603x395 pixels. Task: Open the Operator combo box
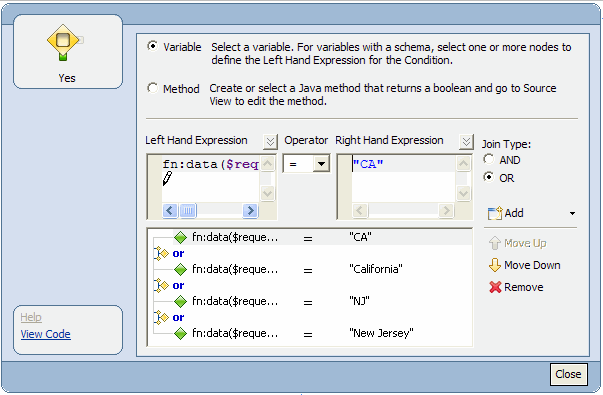pyautogui.click(x=321, y=164)
